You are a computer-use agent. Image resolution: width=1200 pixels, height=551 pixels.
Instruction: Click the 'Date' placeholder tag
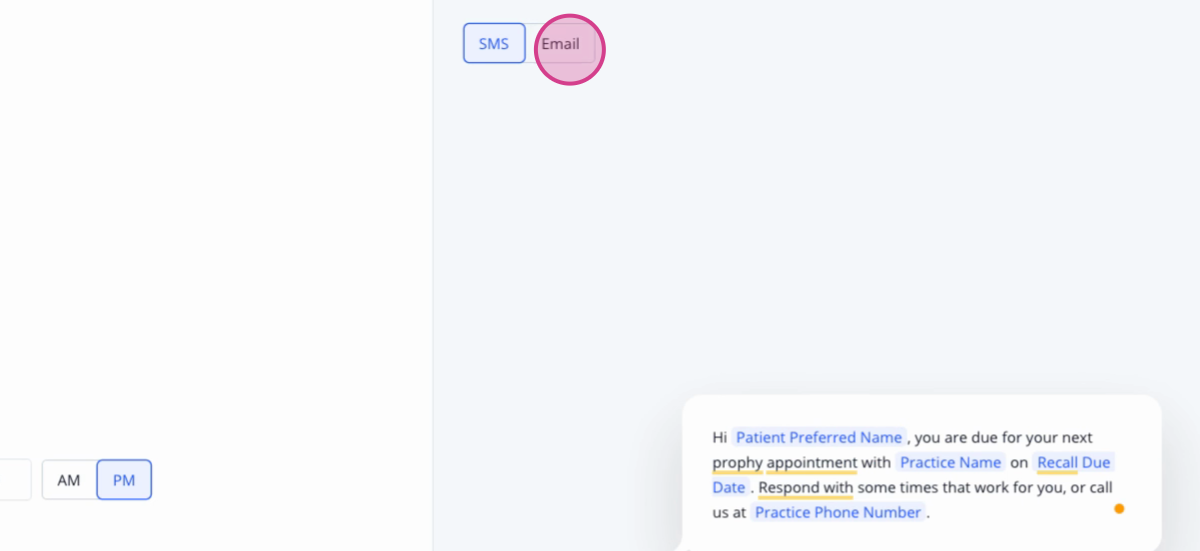pos(729,487)
